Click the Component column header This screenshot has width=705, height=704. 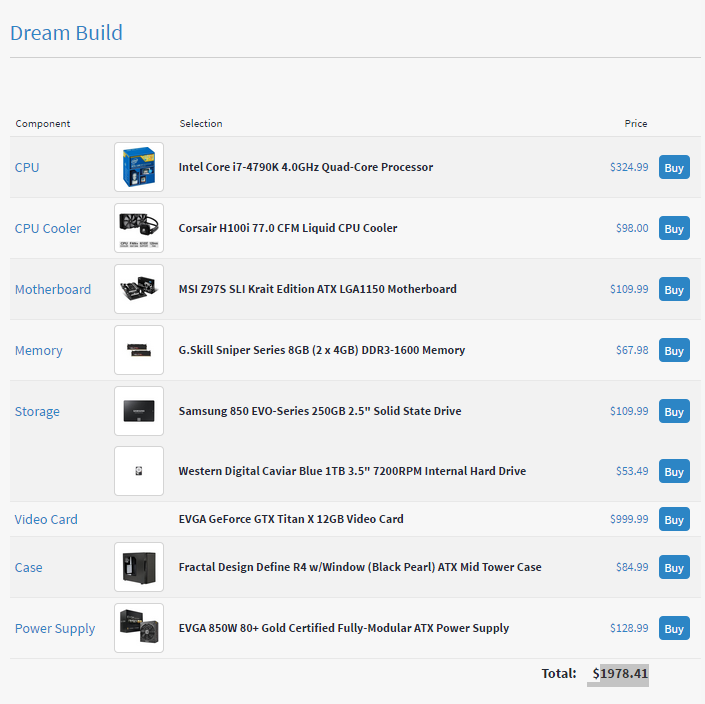tap(43, 124)
